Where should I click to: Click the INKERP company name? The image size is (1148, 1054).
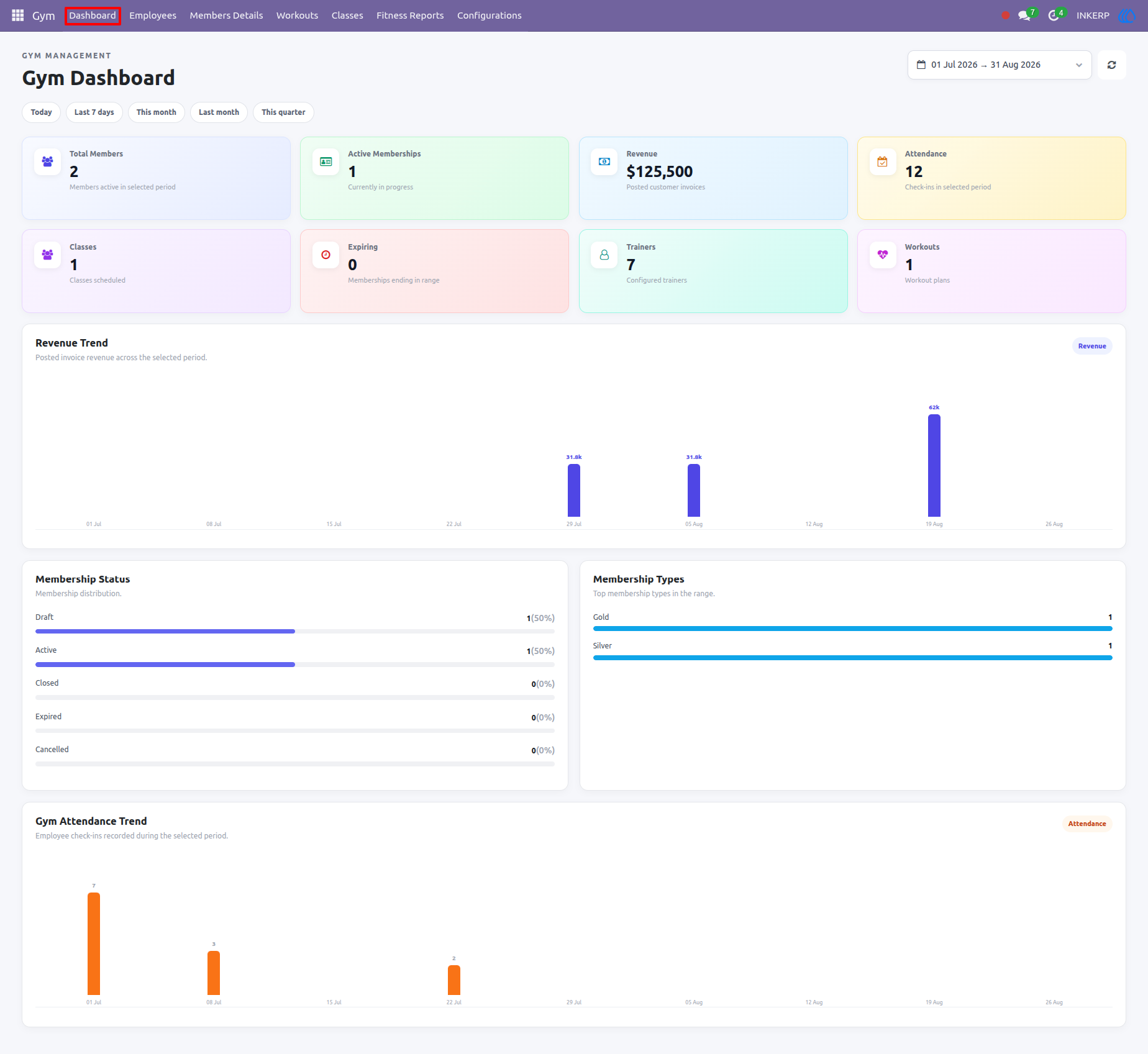pos(1093,16)
